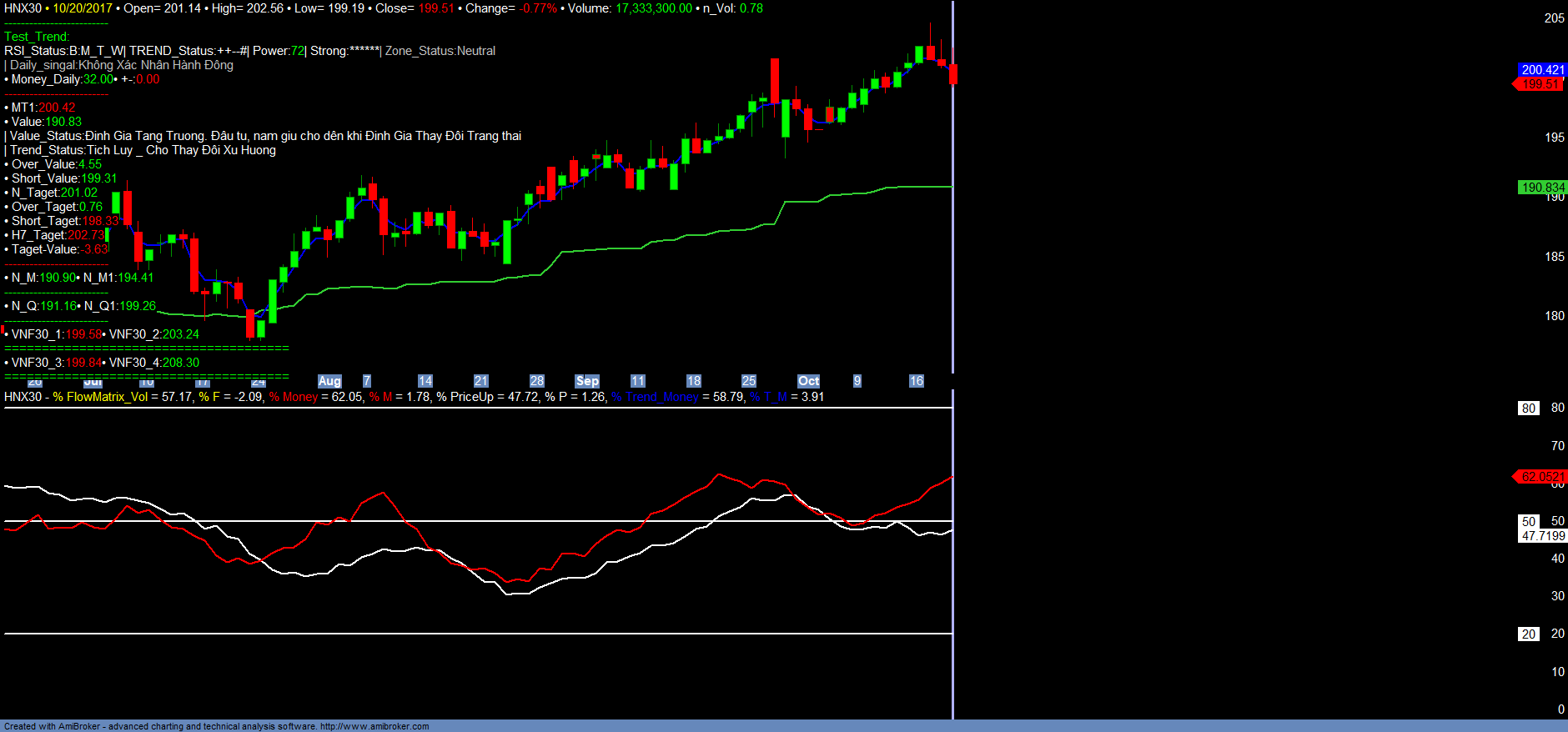Click the 10/20/2017 date in header
1568x732 pixels.
coord(83,8)
